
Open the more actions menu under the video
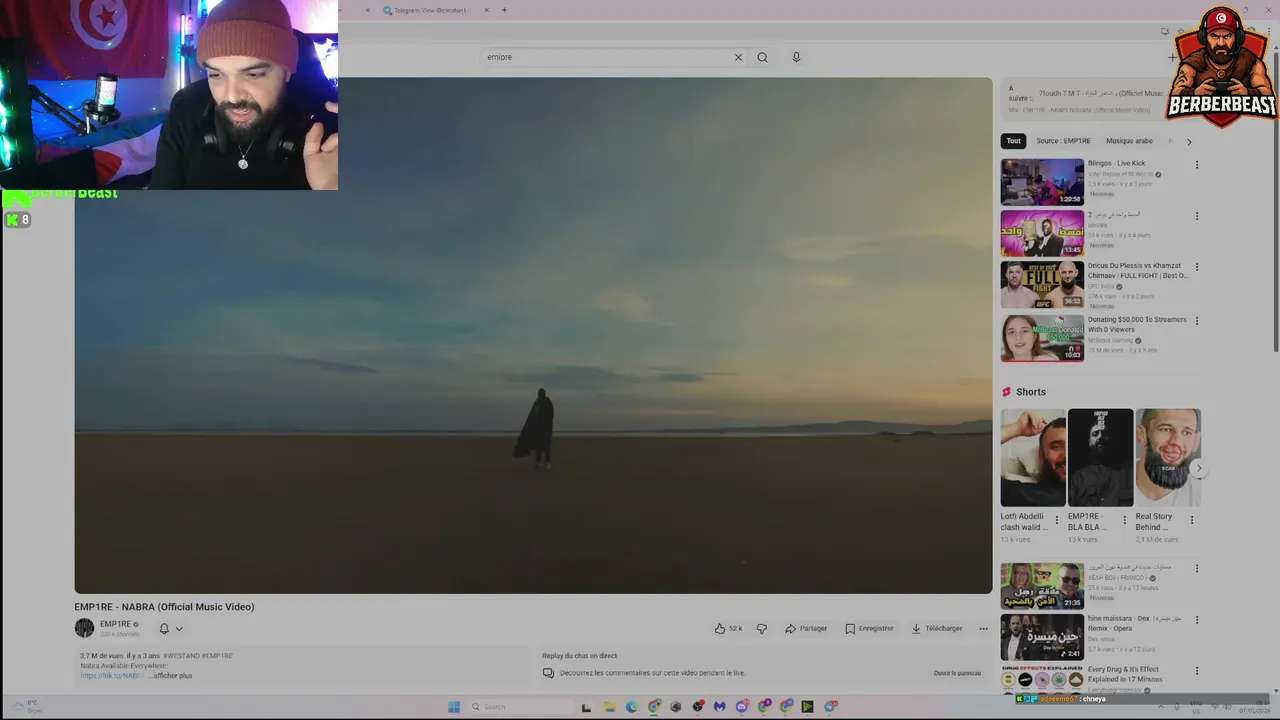pyautogui.click(x=983, y=629)
